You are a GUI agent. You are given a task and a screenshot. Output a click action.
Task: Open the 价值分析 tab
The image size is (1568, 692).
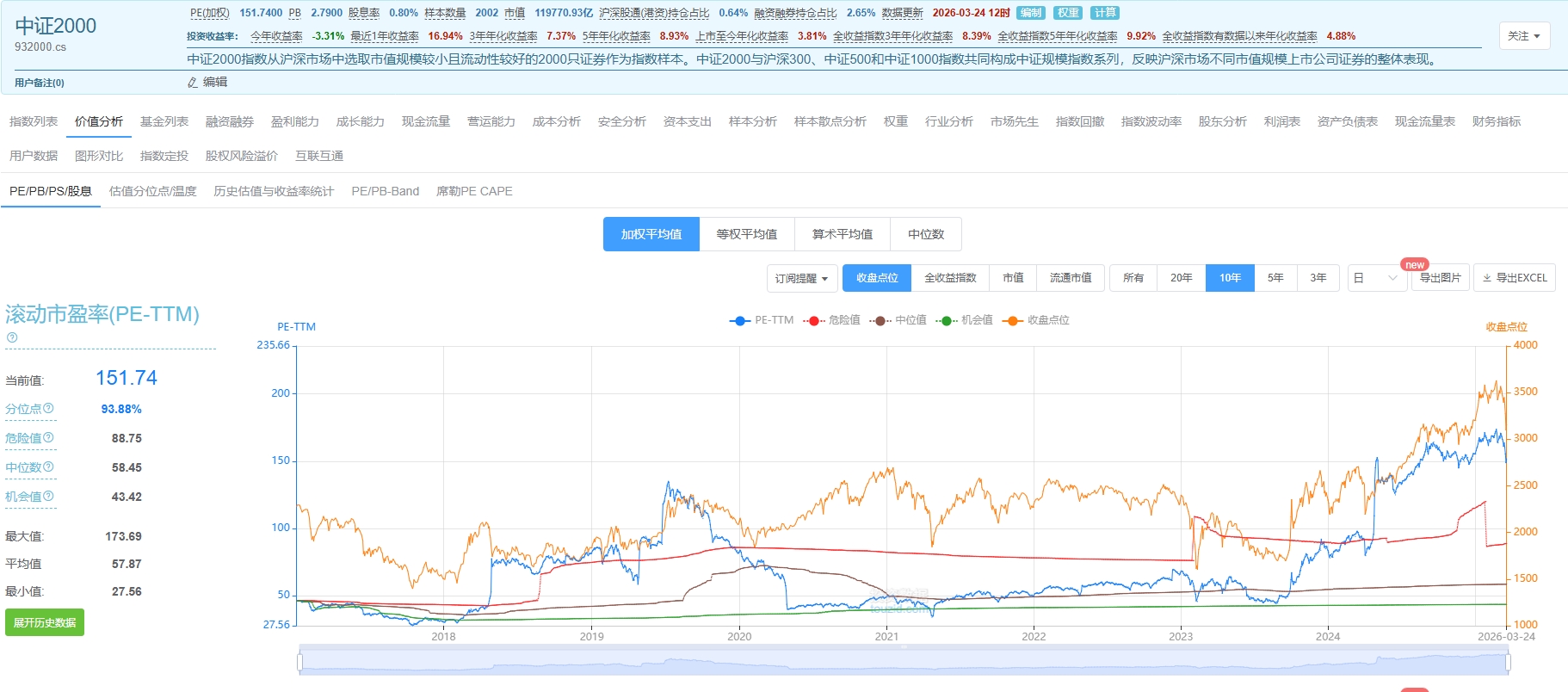(99, 121)
